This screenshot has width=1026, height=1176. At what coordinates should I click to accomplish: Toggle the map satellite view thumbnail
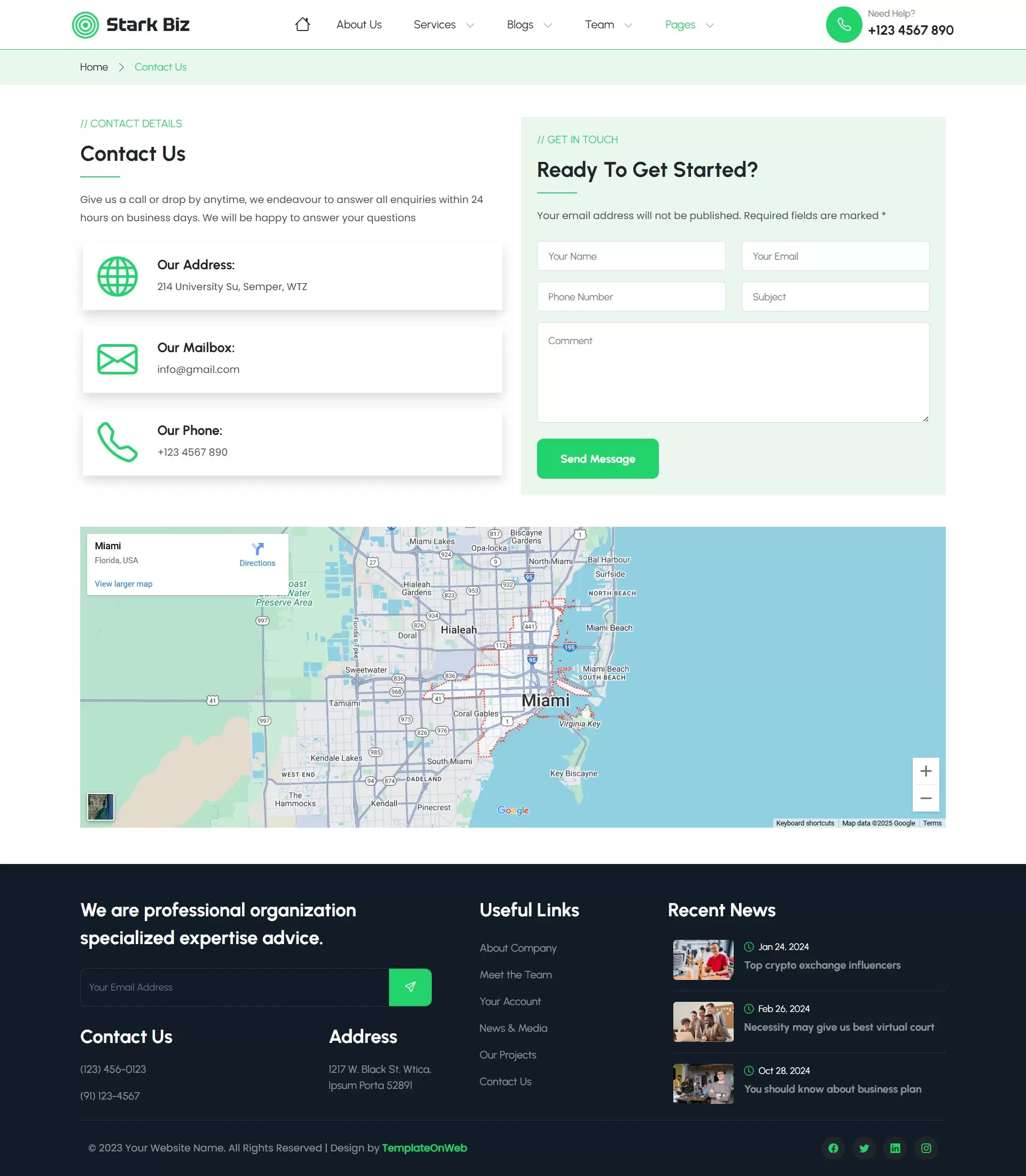point(100,807)
